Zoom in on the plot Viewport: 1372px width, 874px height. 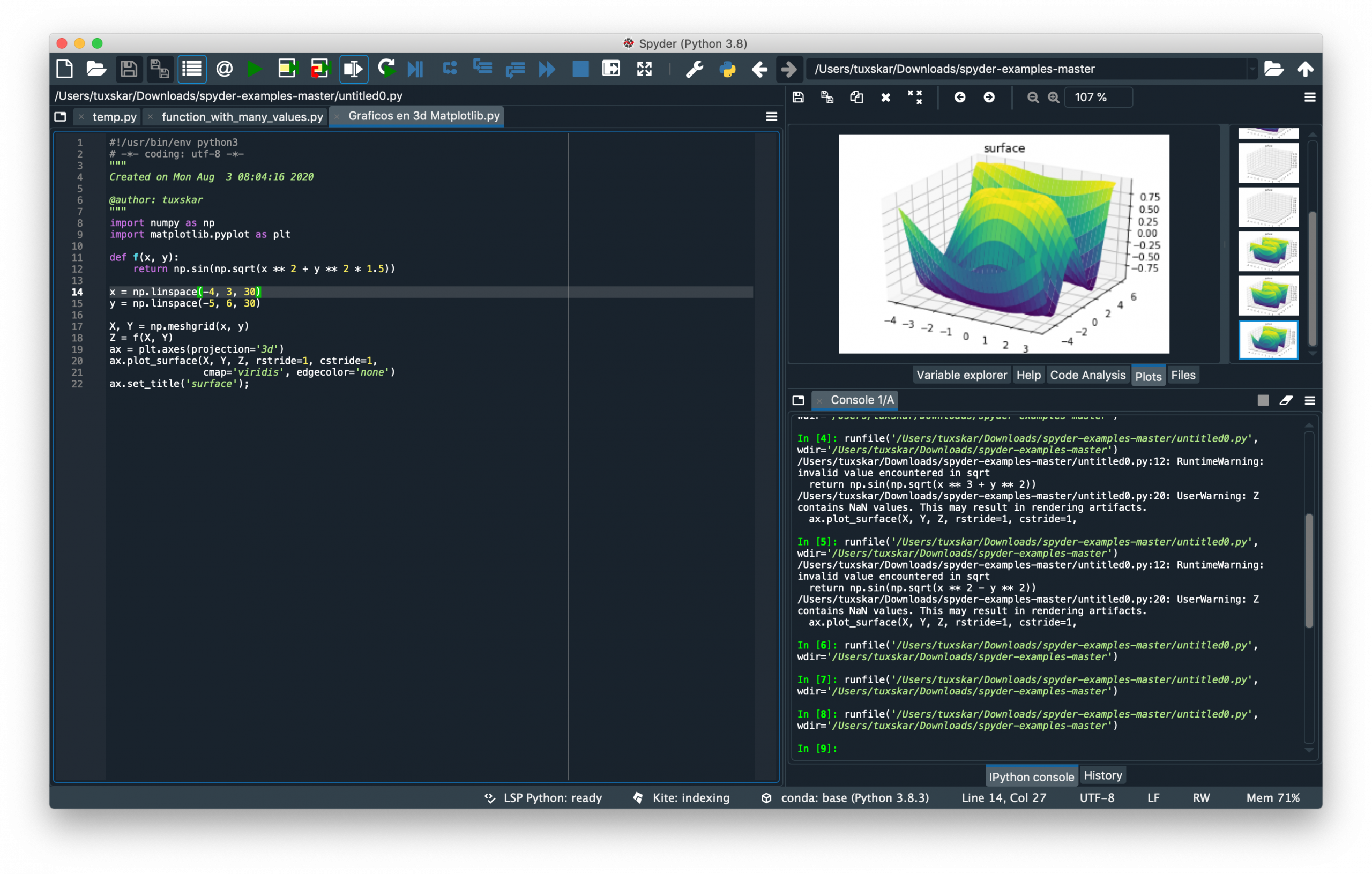click(1053, 98)
